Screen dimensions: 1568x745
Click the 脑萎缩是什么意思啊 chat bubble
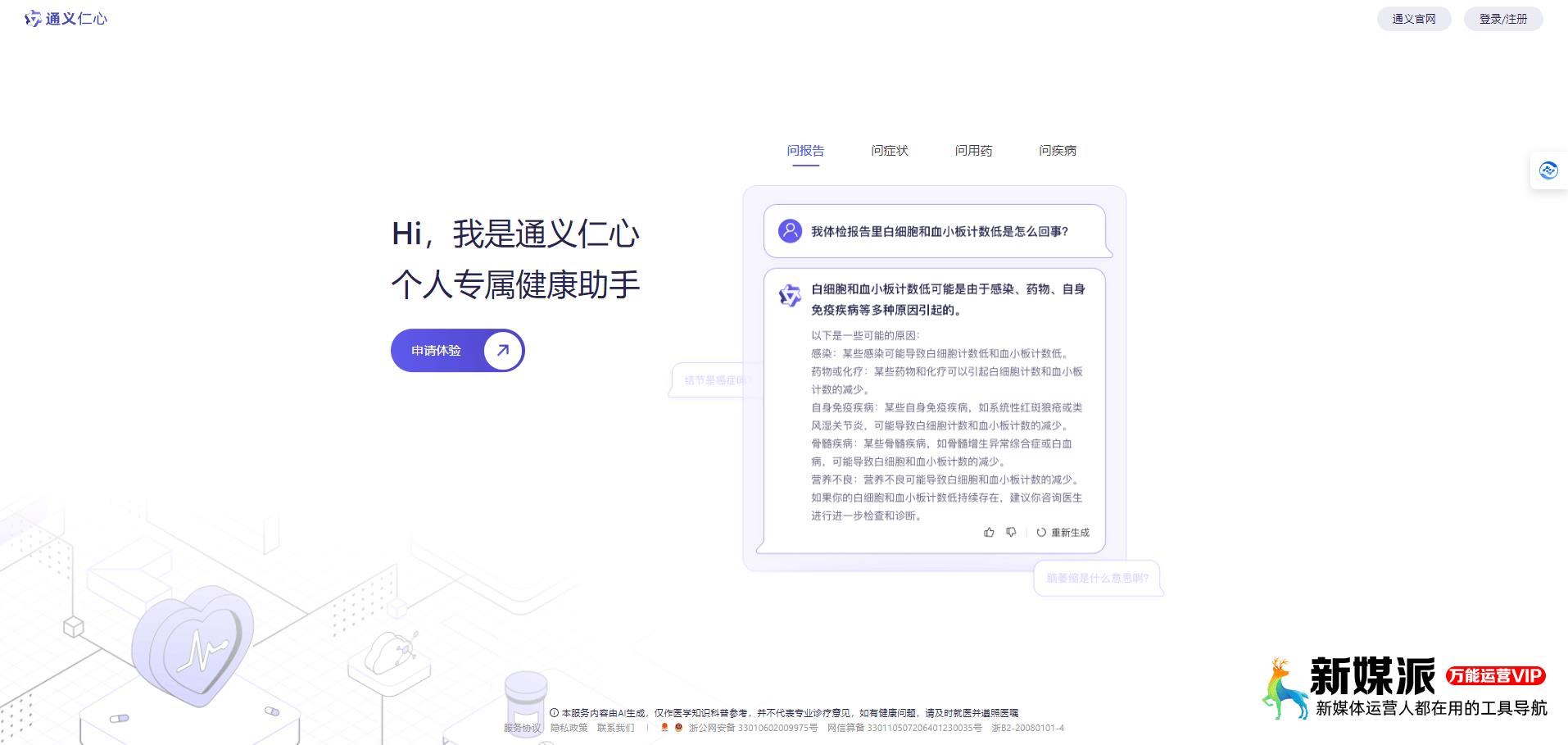coord(1098,579)
